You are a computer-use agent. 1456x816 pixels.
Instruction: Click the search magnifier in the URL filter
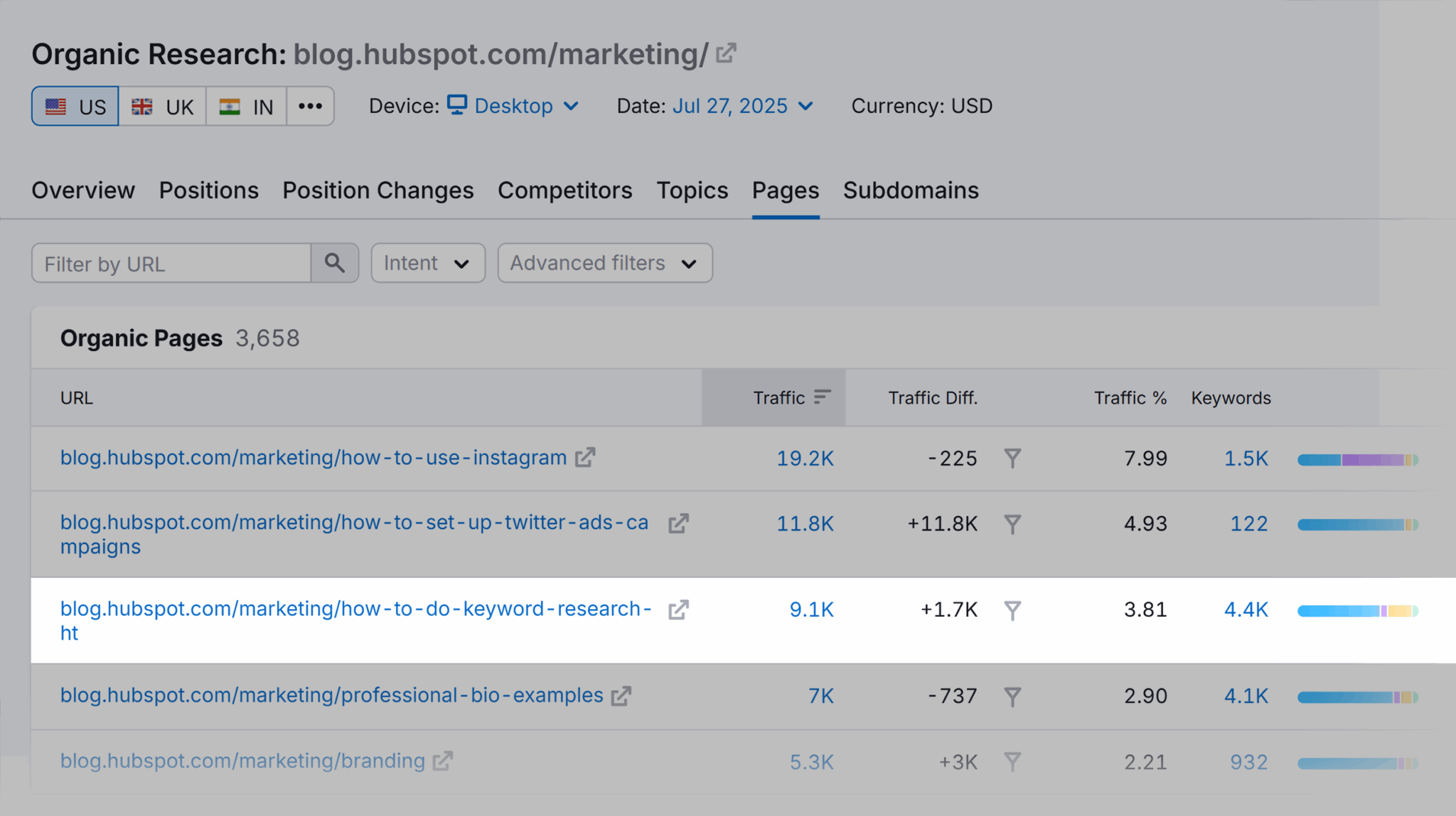coord(335,263)
